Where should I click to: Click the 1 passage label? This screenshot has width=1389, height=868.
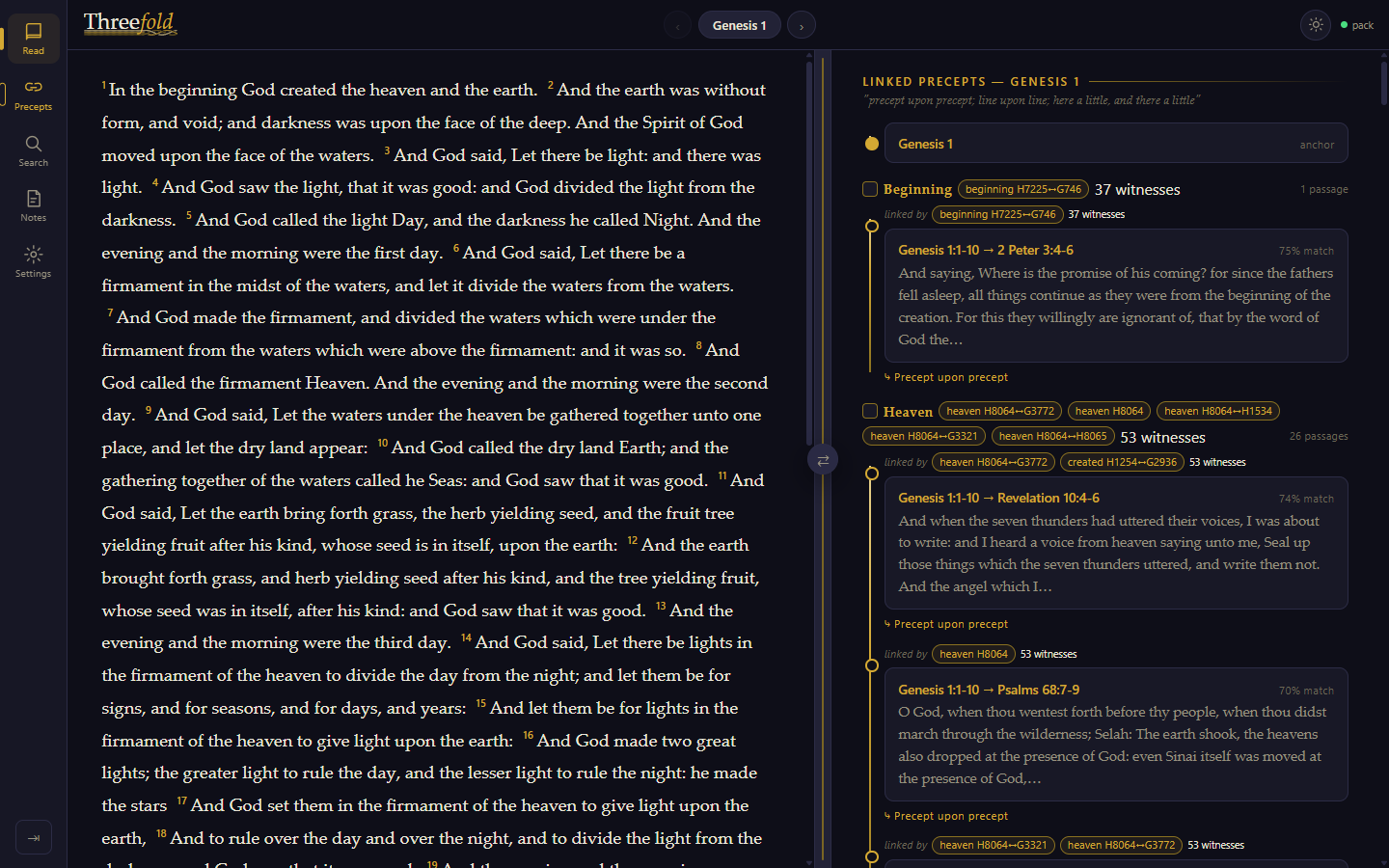click(x=1323, y=189)
